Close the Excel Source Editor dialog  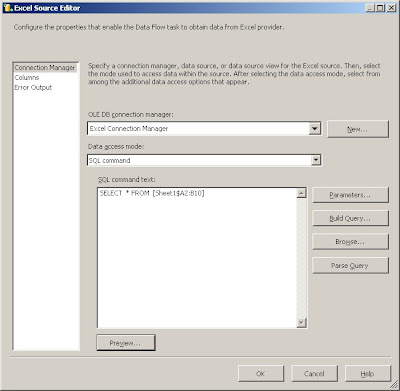click(391, 8)
